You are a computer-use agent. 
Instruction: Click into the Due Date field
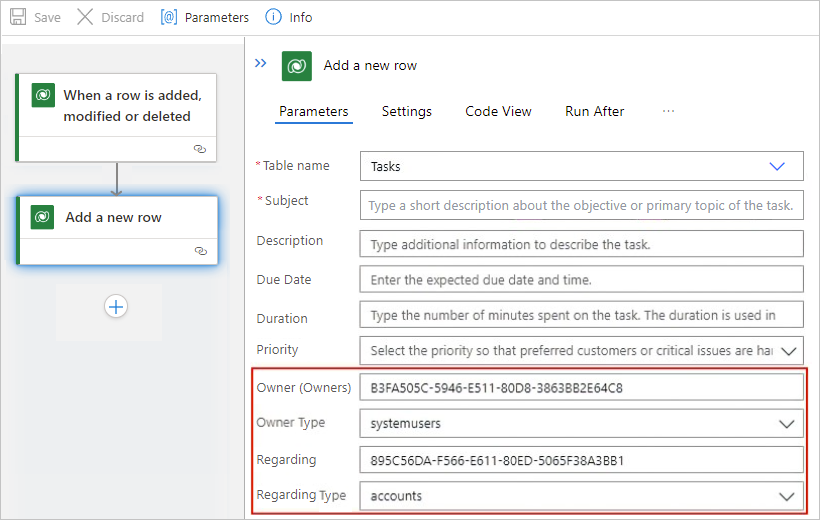coord(582,279)
